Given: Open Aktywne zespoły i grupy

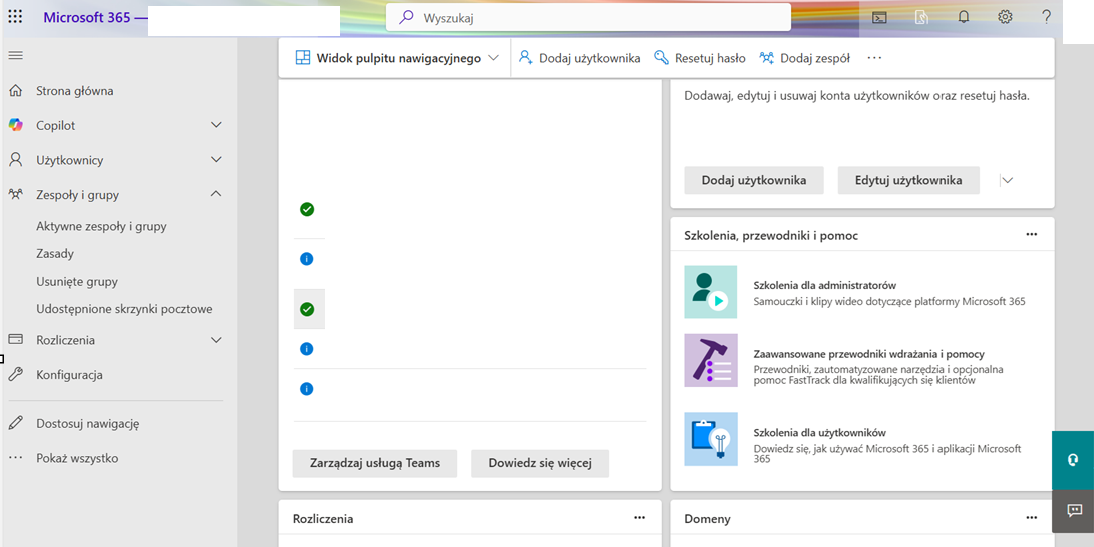Looking at the screenshot, I should (101, 226).
